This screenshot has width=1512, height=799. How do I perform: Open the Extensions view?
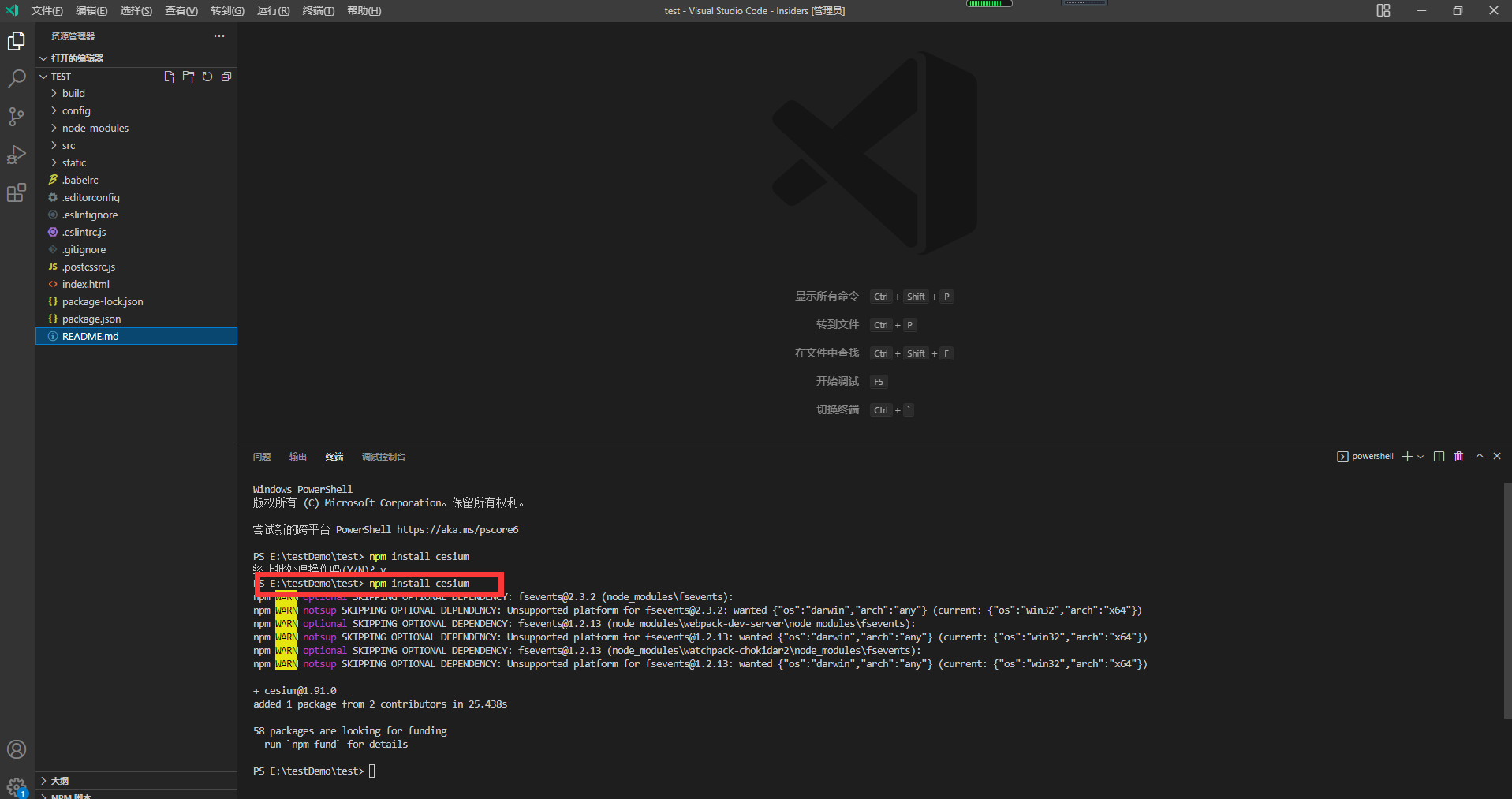click(x=17, y=192)
